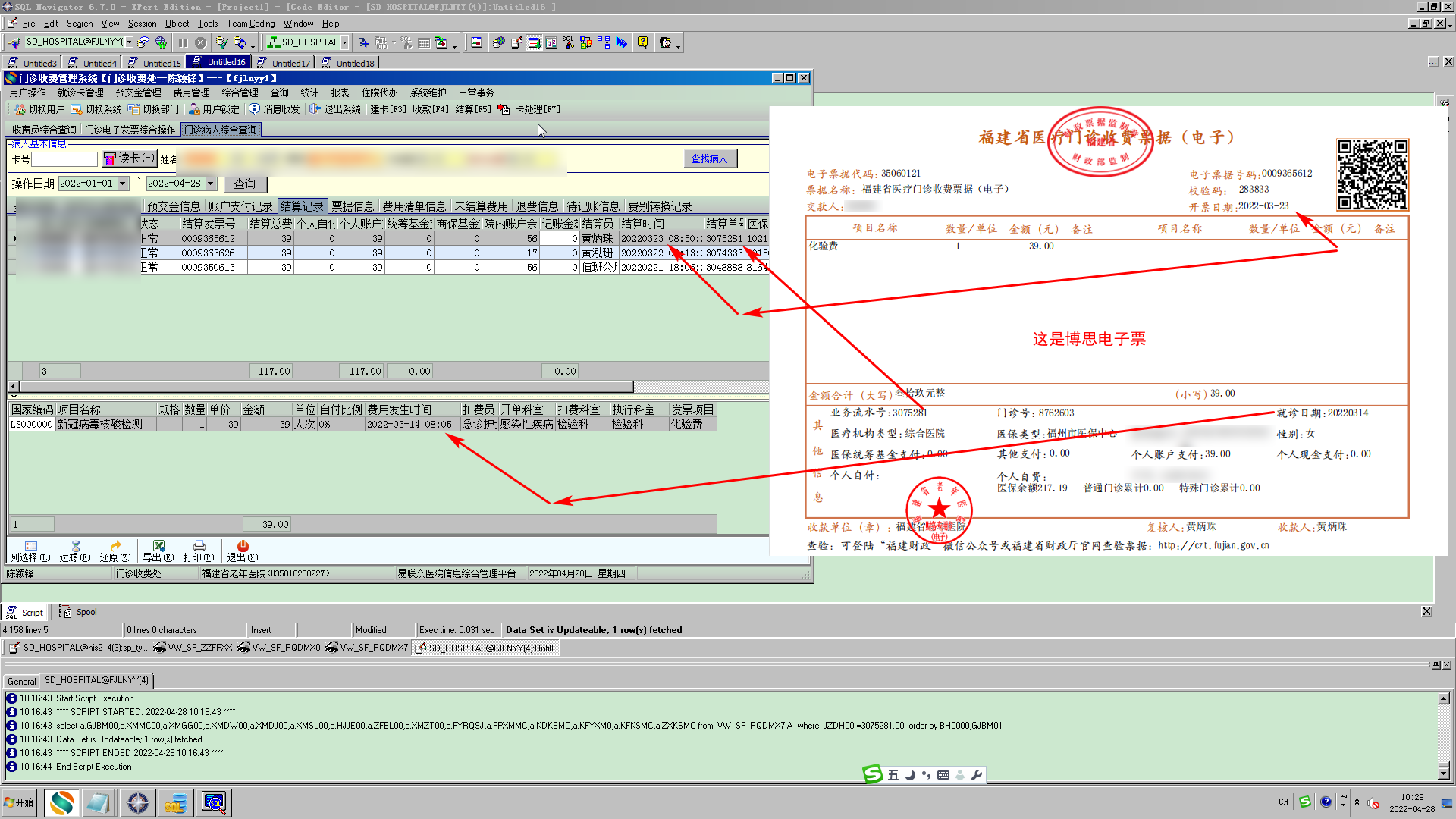
Task: Expand the SD_HOSPITAL schema combo box
Action: coord(344,42)
